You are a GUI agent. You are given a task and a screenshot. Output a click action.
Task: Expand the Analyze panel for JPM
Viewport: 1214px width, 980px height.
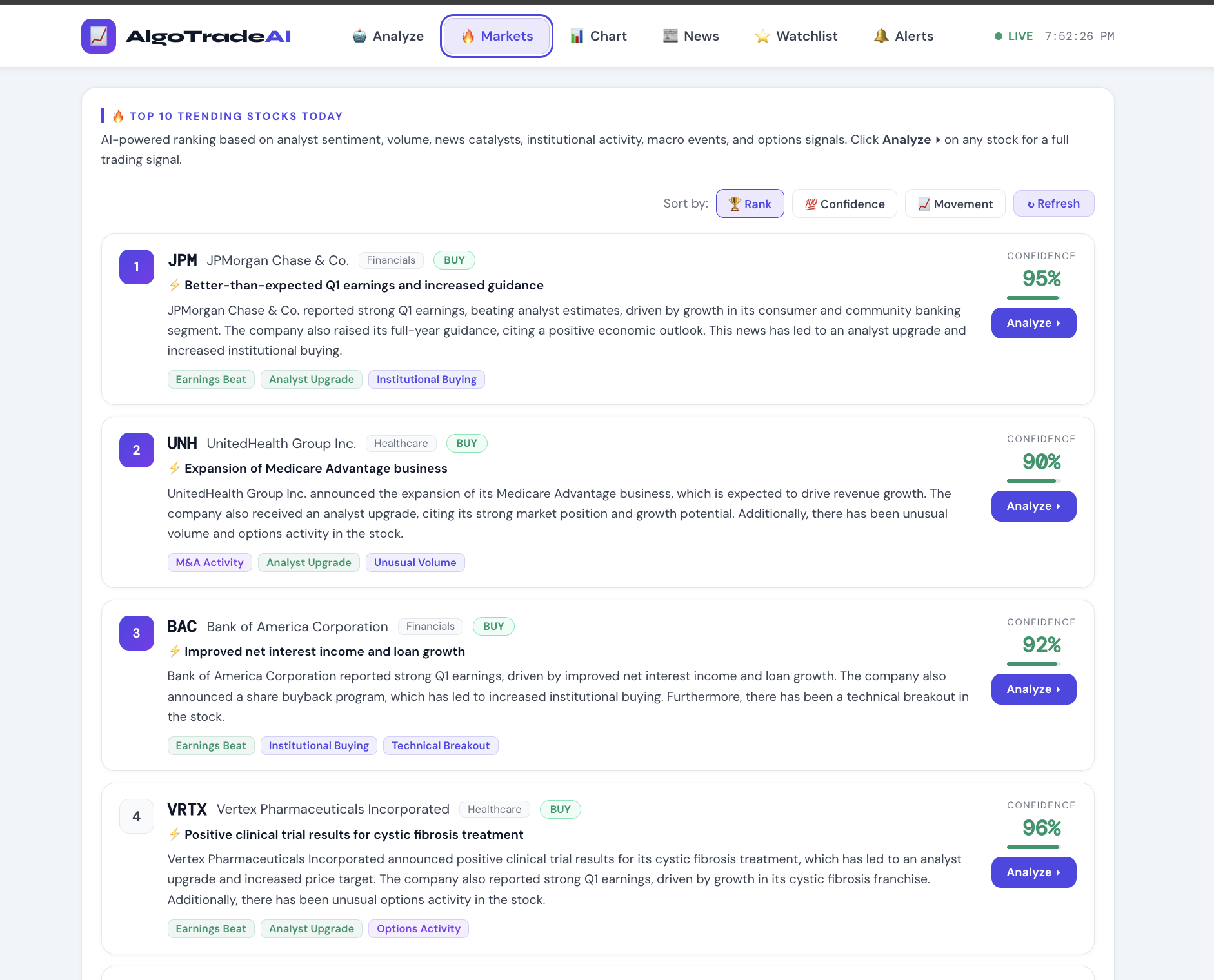pos(1033,322)
